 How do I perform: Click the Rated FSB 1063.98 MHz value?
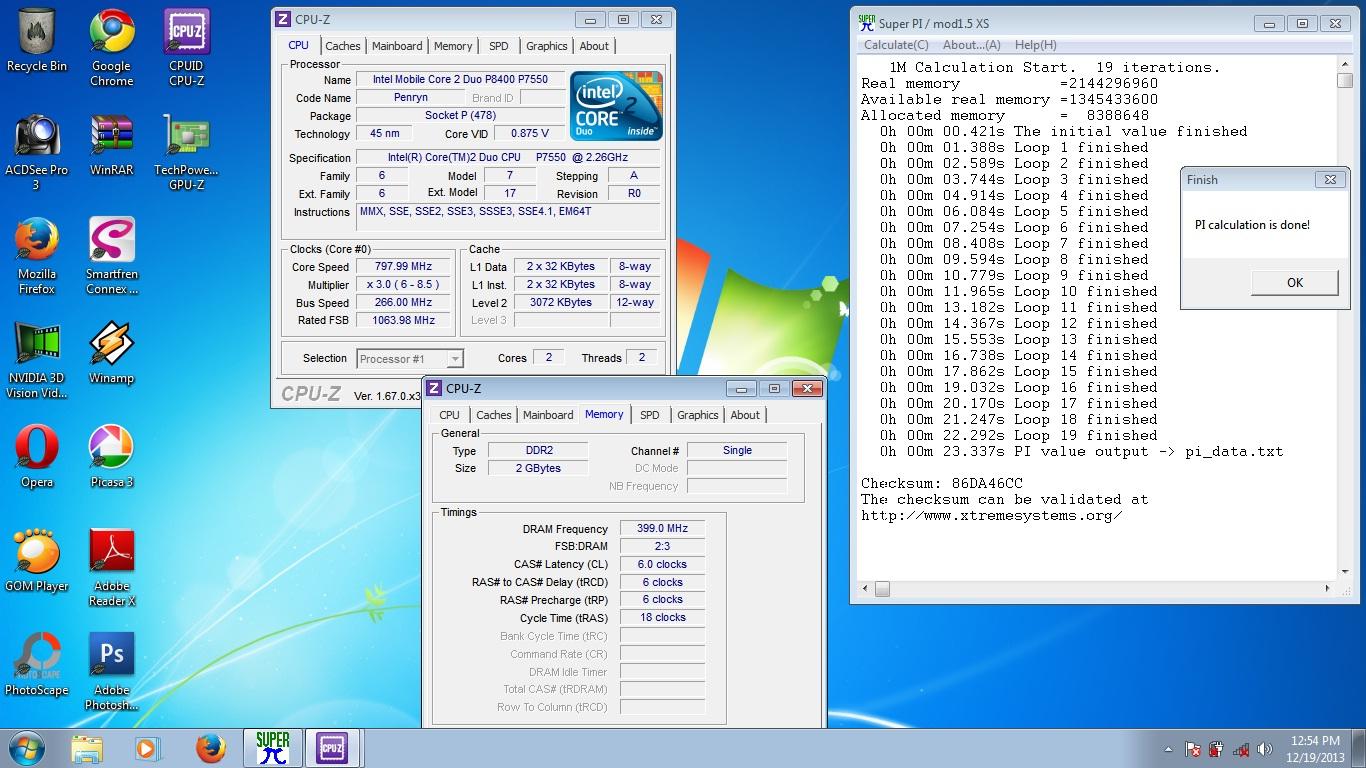[404, 320]
